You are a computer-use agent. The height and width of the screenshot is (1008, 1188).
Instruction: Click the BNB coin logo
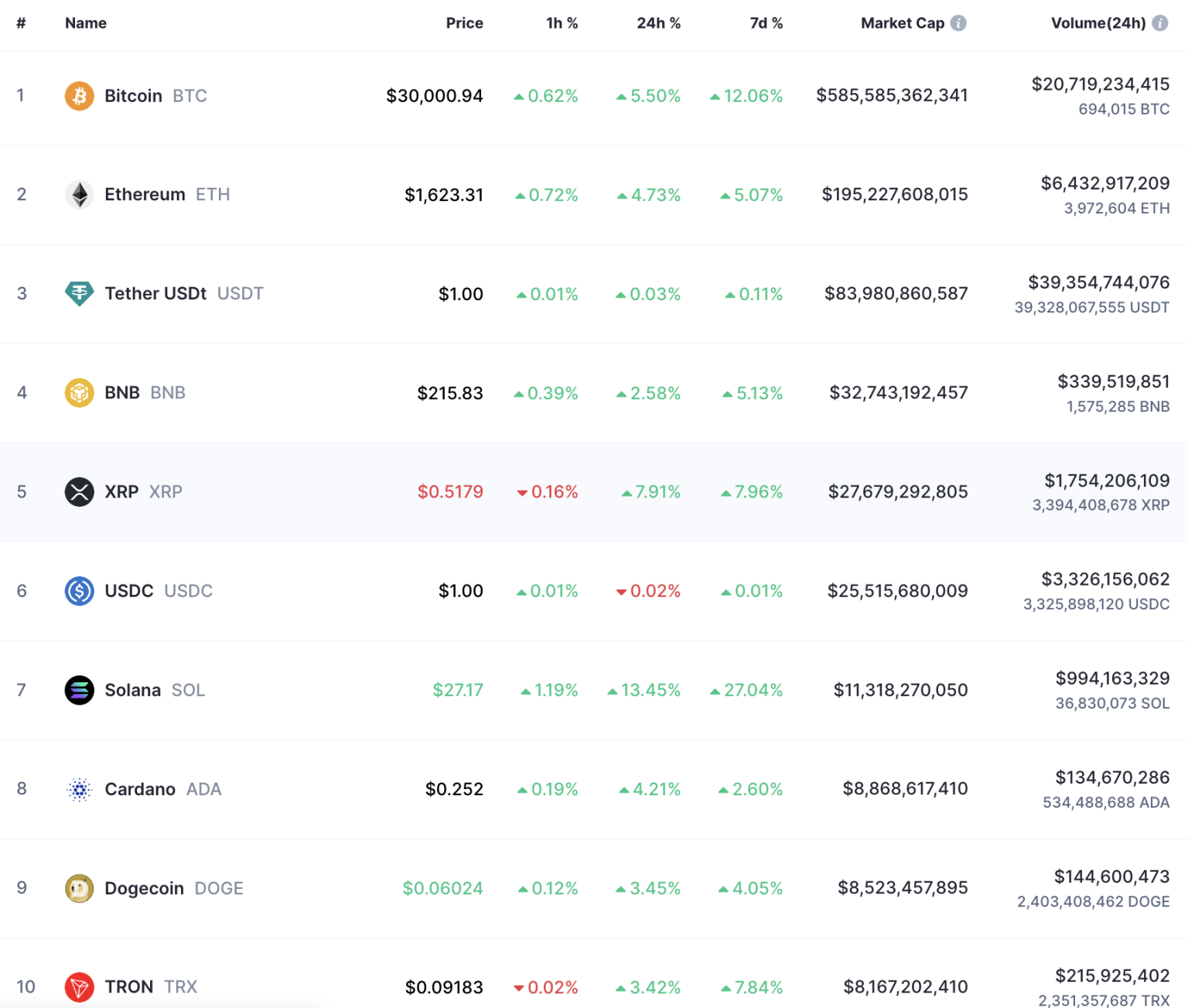79,392
